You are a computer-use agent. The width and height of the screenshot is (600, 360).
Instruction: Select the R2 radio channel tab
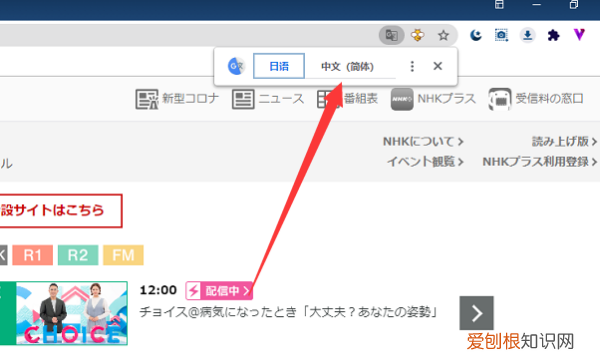point(78,255)
